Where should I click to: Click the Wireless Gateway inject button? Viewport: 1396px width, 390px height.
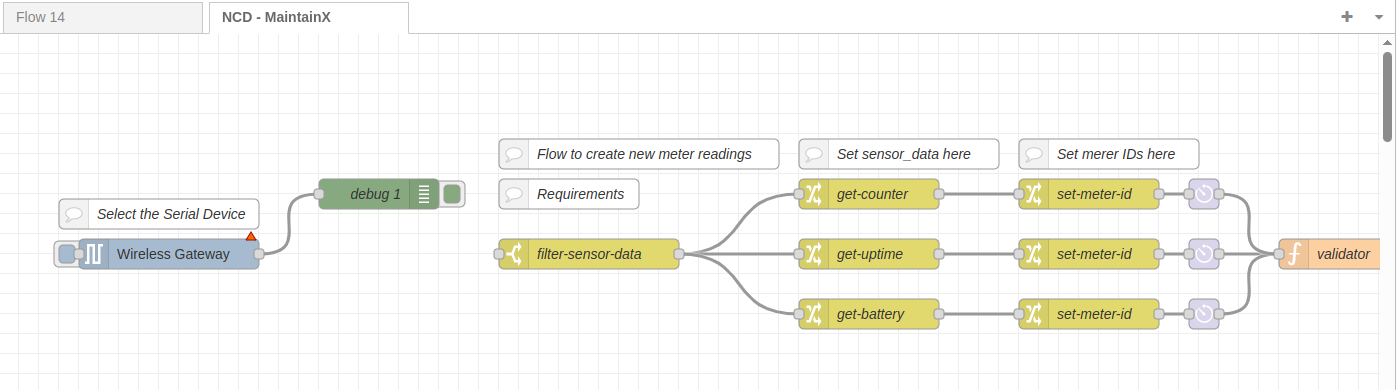point(67,254)
